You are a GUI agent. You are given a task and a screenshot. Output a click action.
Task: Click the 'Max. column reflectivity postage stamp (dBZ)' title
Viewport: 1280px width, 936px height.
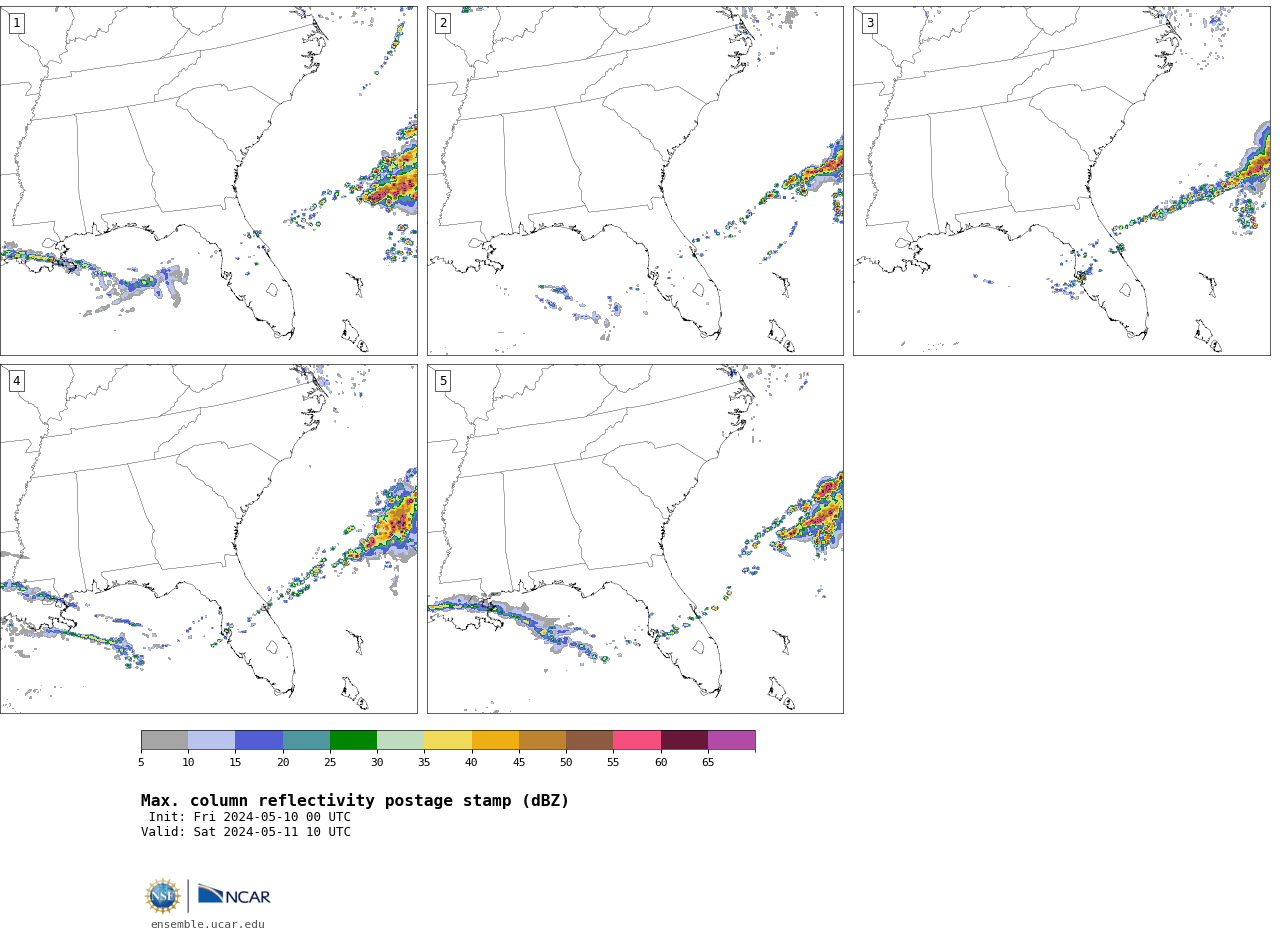pyautogui.click(x=355, y=801)
